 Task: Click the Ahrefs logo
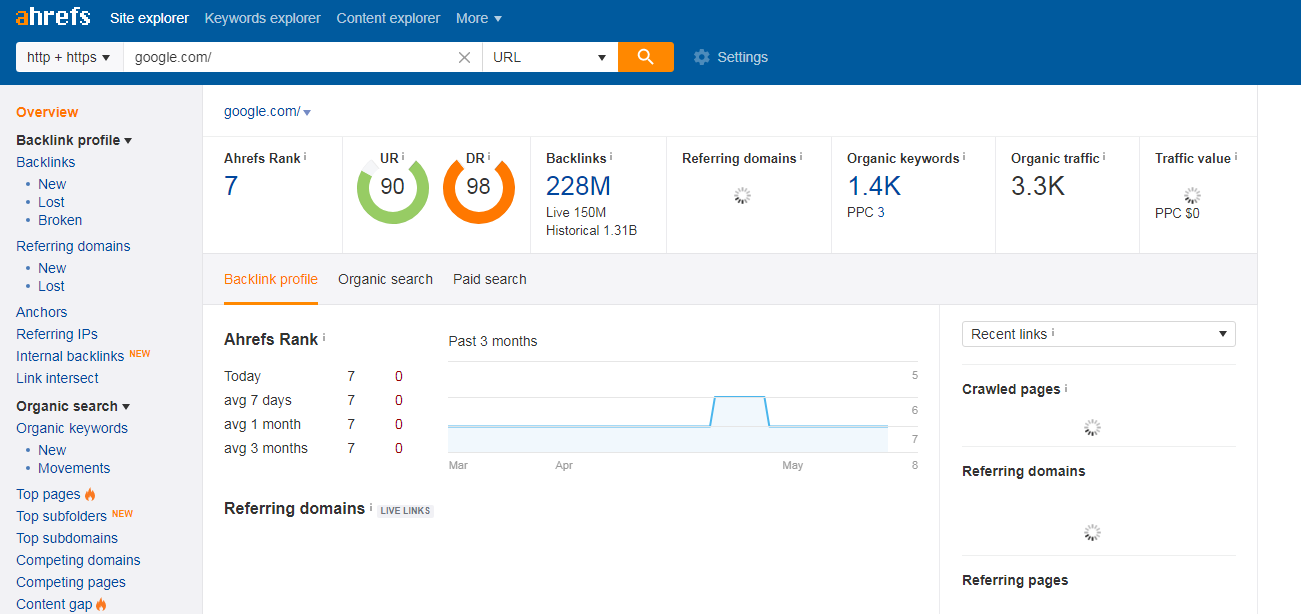[x=53, y=17]
